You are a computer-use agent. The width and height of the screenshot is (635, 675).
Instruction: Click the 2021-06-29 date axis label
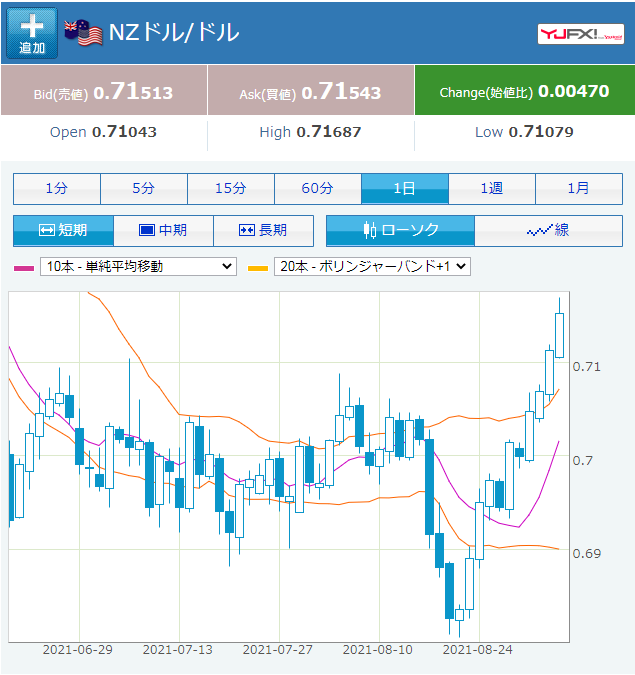(x=77, y=650)
